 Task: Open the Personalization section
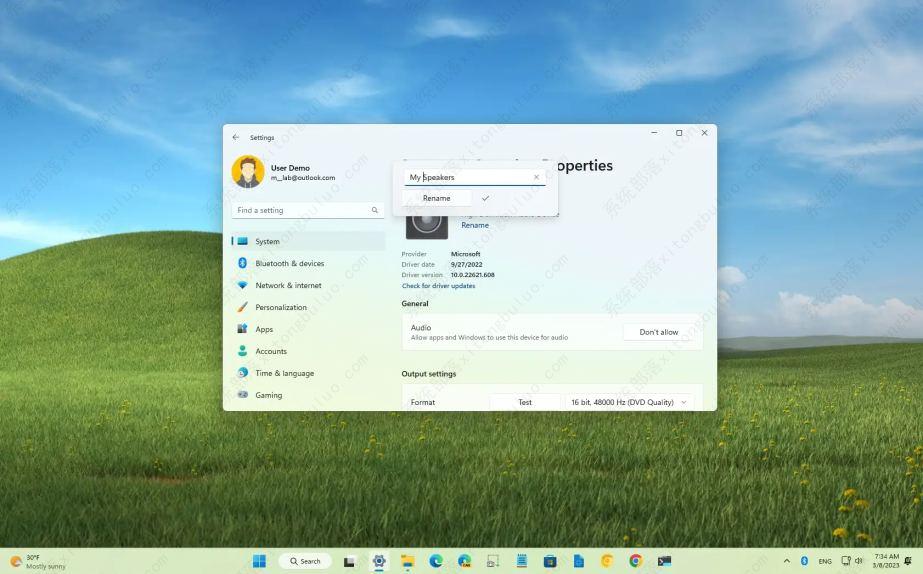point(281,307)
